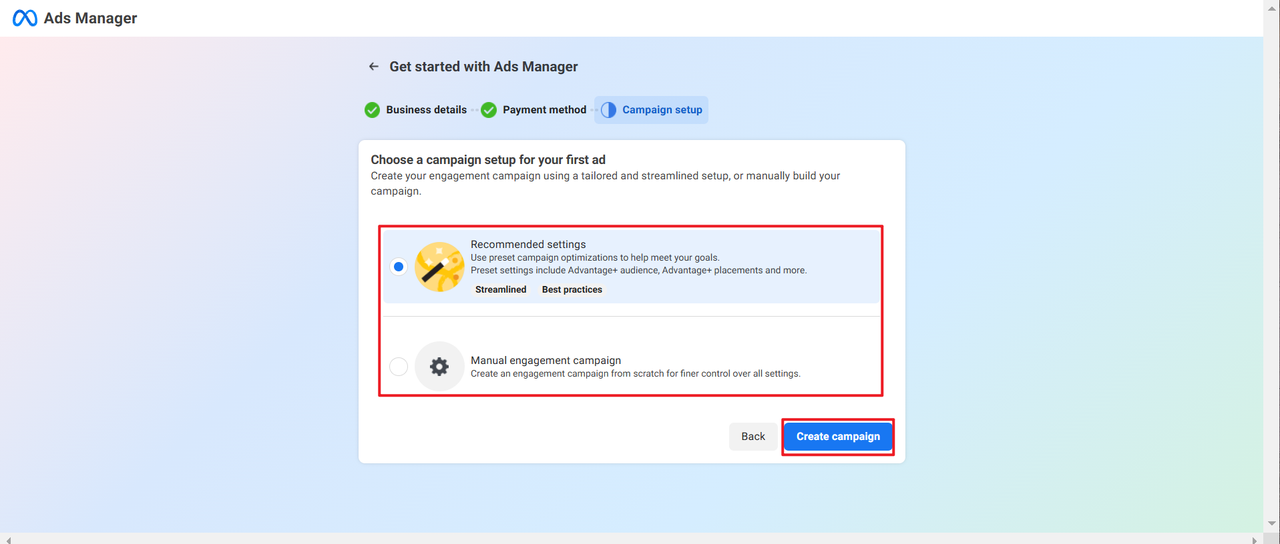
Task: Select the Manual engagement campaign radio button
Action: tap(399, 367)
